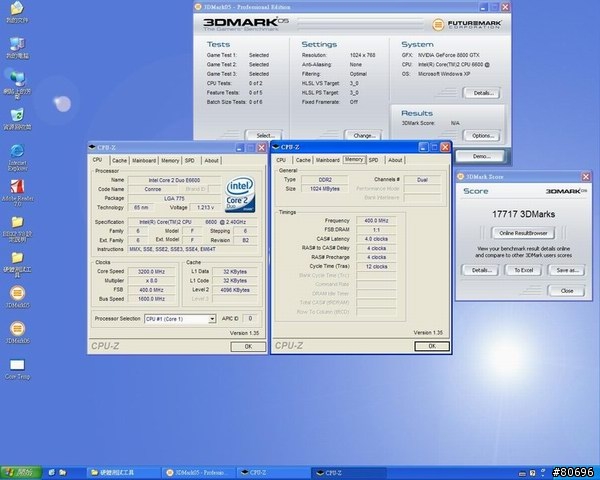The height and width of the screenshot is (480, 600).
Task: Click the 3DMark Score dialog title icon
Action: click(x=461, y=176)
